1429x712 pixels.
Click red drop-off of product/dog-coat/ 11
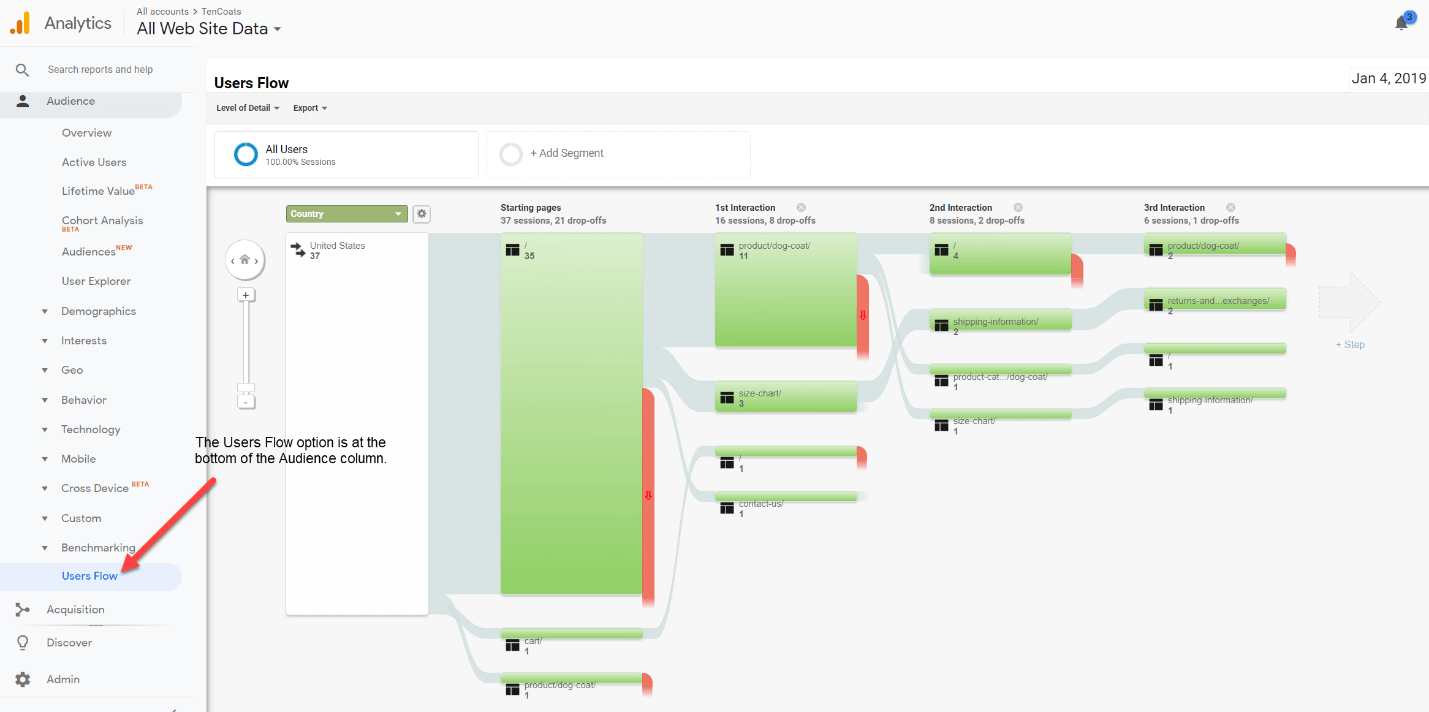point(863,316)
